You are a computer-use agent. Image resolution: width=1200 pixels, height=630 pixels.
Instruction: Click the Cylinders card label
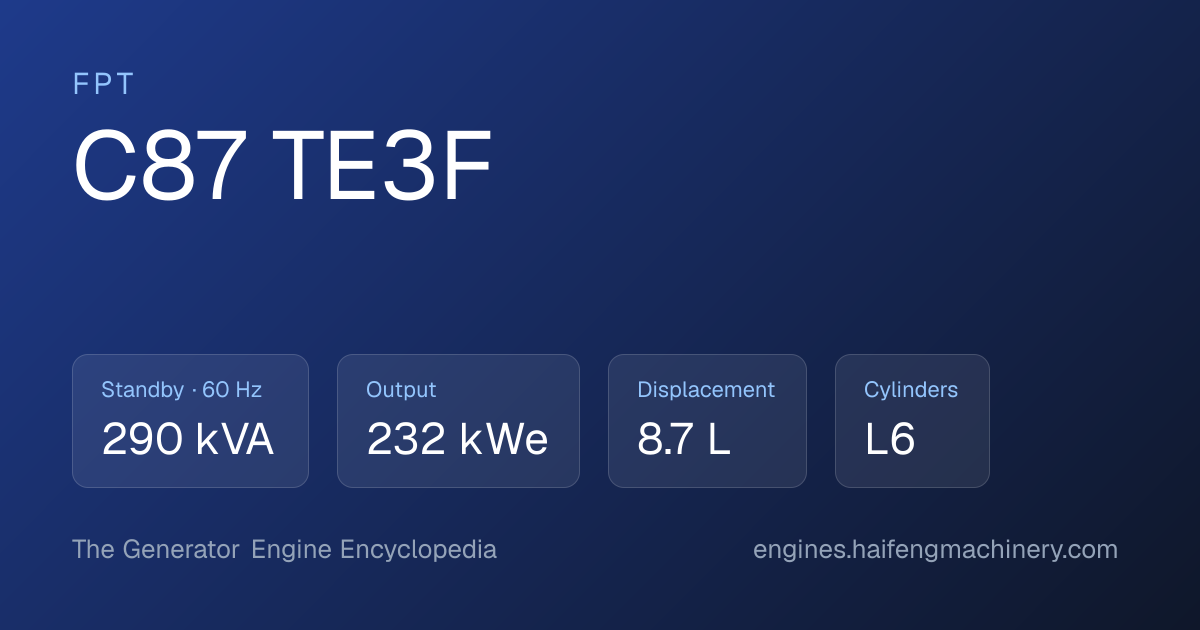(911, 390)
